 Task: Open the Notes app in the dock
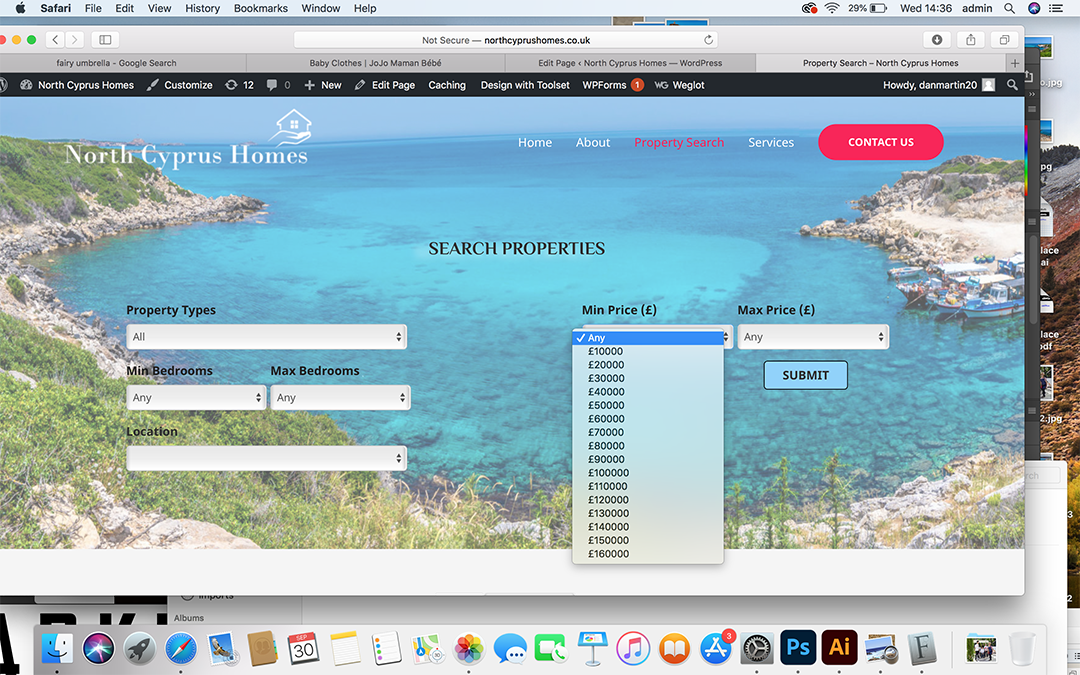coord(345,648)
